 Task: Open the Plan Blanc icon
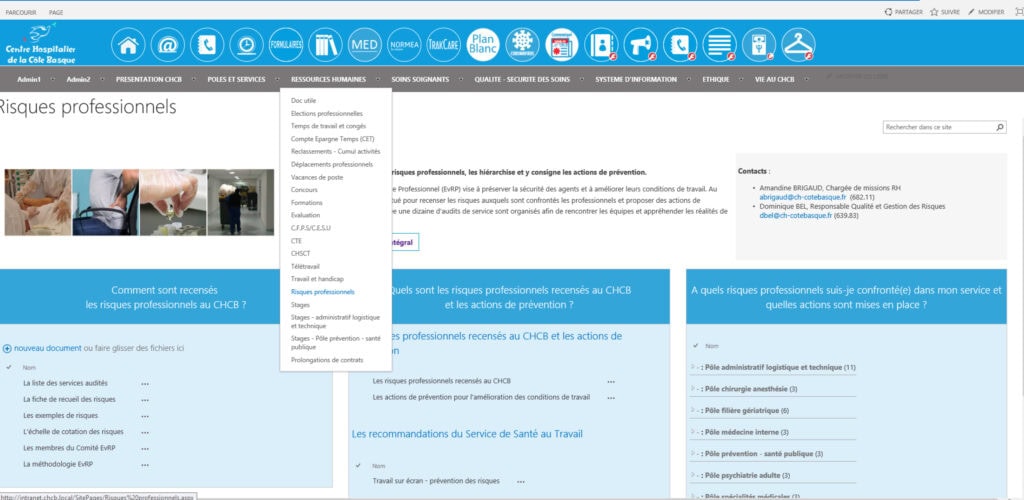pos(483,45)
